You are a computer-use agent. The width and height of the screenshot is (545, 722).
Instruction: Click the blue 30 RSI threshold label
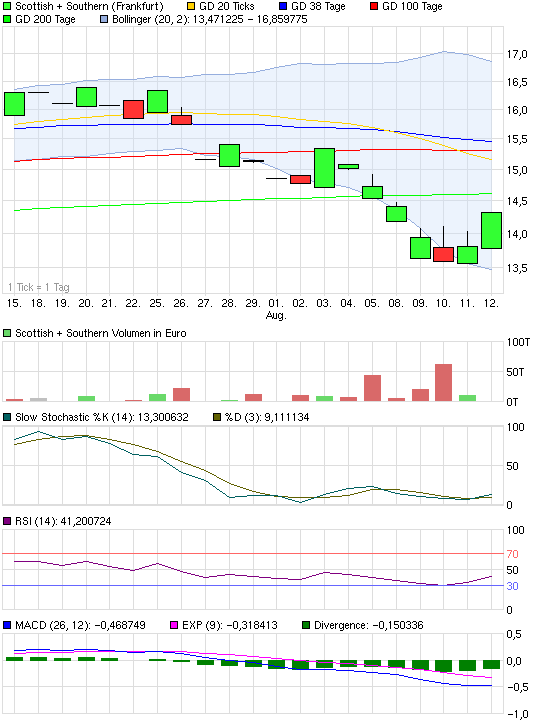(x=512, y=586)
